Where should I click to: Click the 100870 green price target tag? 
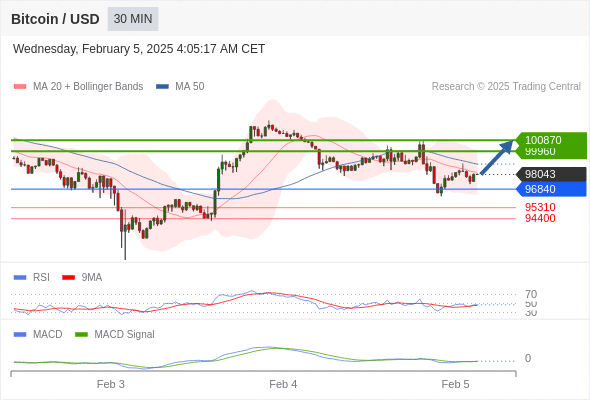point(551,140)
